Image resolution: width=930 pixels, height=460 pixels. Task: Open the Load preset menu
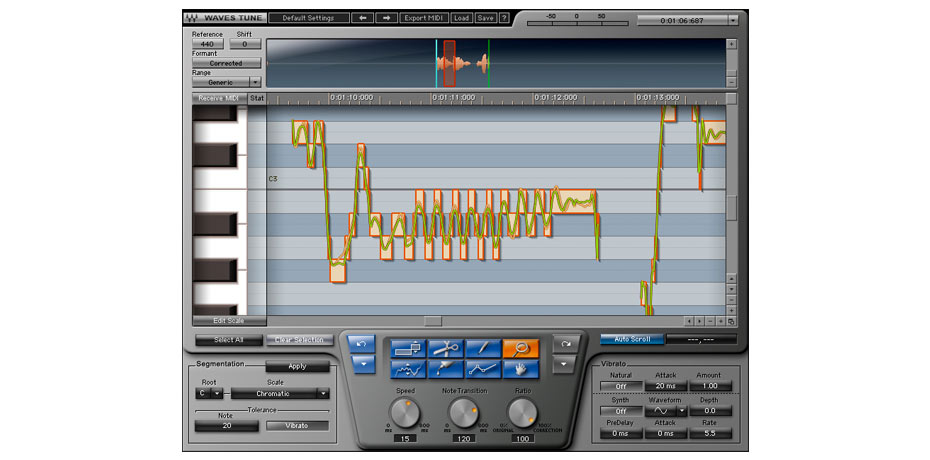click(x=461, y=18)
